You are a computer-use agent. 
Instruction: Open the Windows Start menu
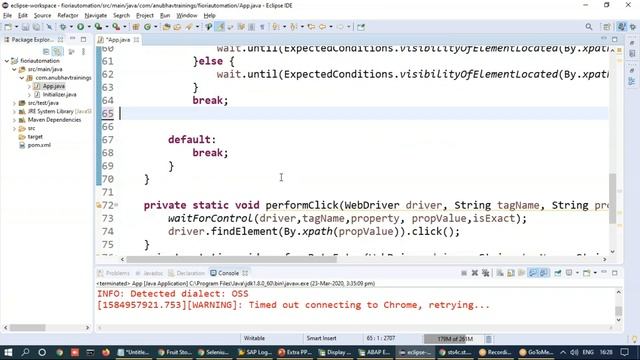point(8,352)
